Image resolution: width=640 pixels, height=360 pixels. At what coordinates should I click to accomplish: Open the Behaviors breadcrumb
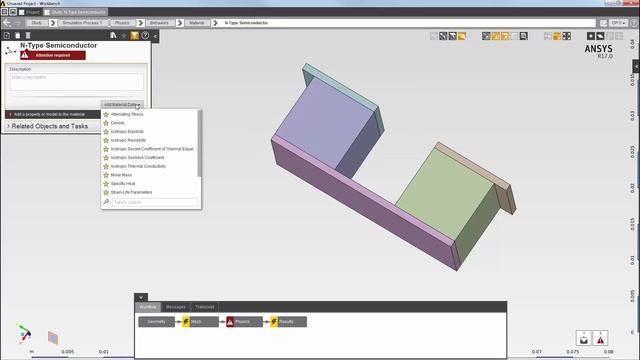pos(159,23)
